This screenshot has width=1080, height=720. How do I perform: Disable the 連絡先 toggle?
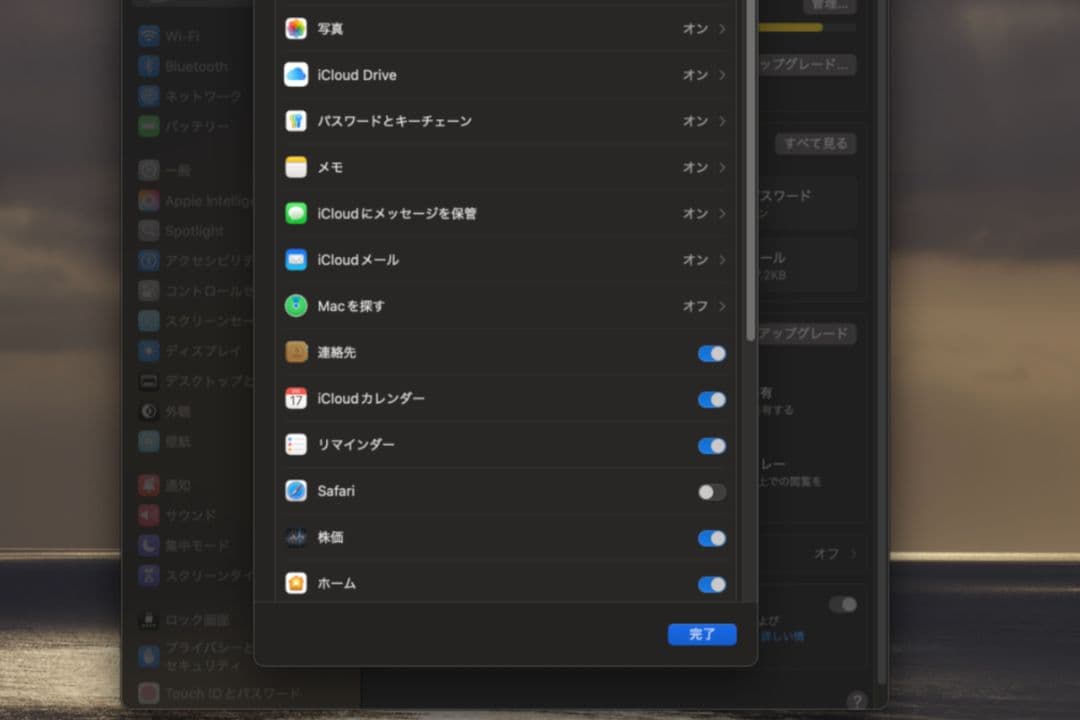point(711,353)
